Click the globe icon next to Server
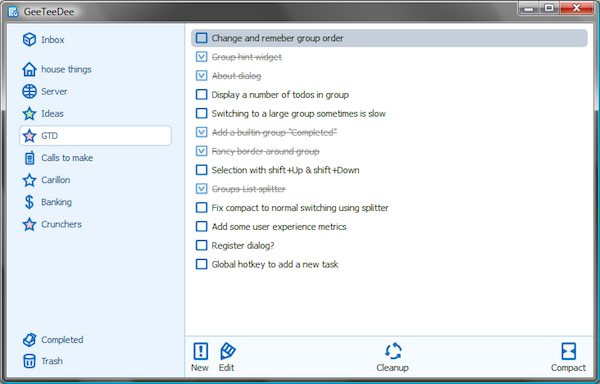Viewport: 600px width, 384px height. (x=29, y=91)
